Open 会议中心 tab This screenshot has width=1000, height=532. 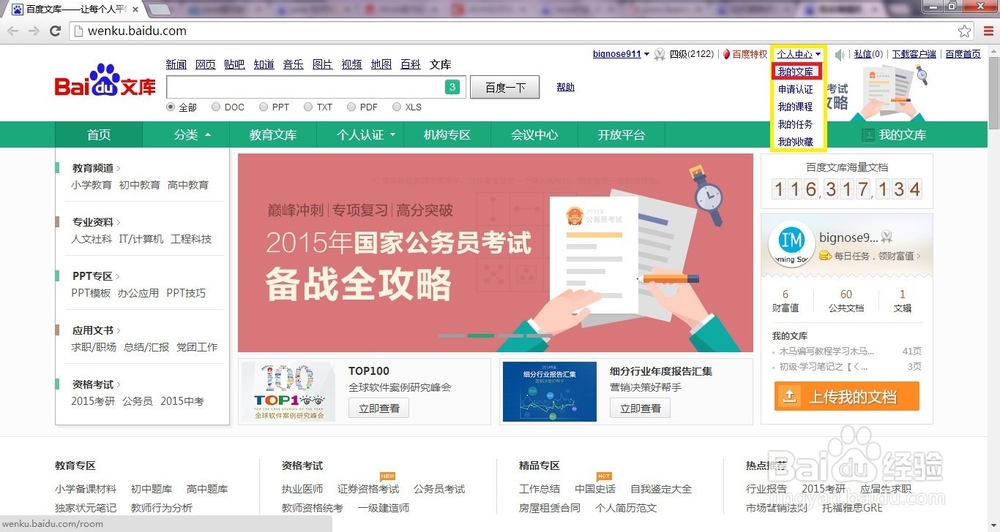[x=534, y=135]
